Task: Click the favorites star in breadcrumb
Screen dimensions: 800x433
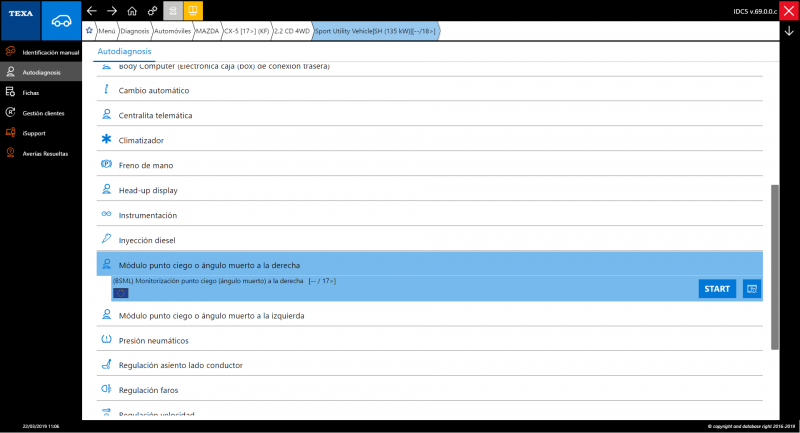Action: click(89, 31)
